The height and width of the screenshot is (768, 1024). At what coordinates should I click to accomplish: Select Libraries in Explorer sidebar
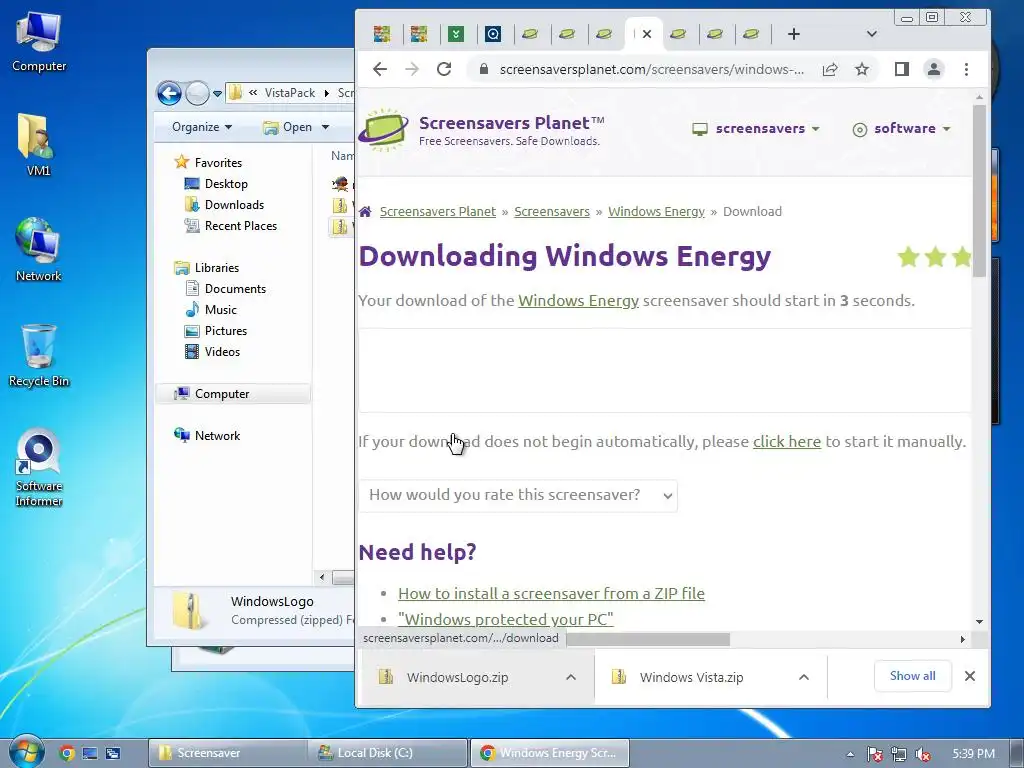[217, 268]
